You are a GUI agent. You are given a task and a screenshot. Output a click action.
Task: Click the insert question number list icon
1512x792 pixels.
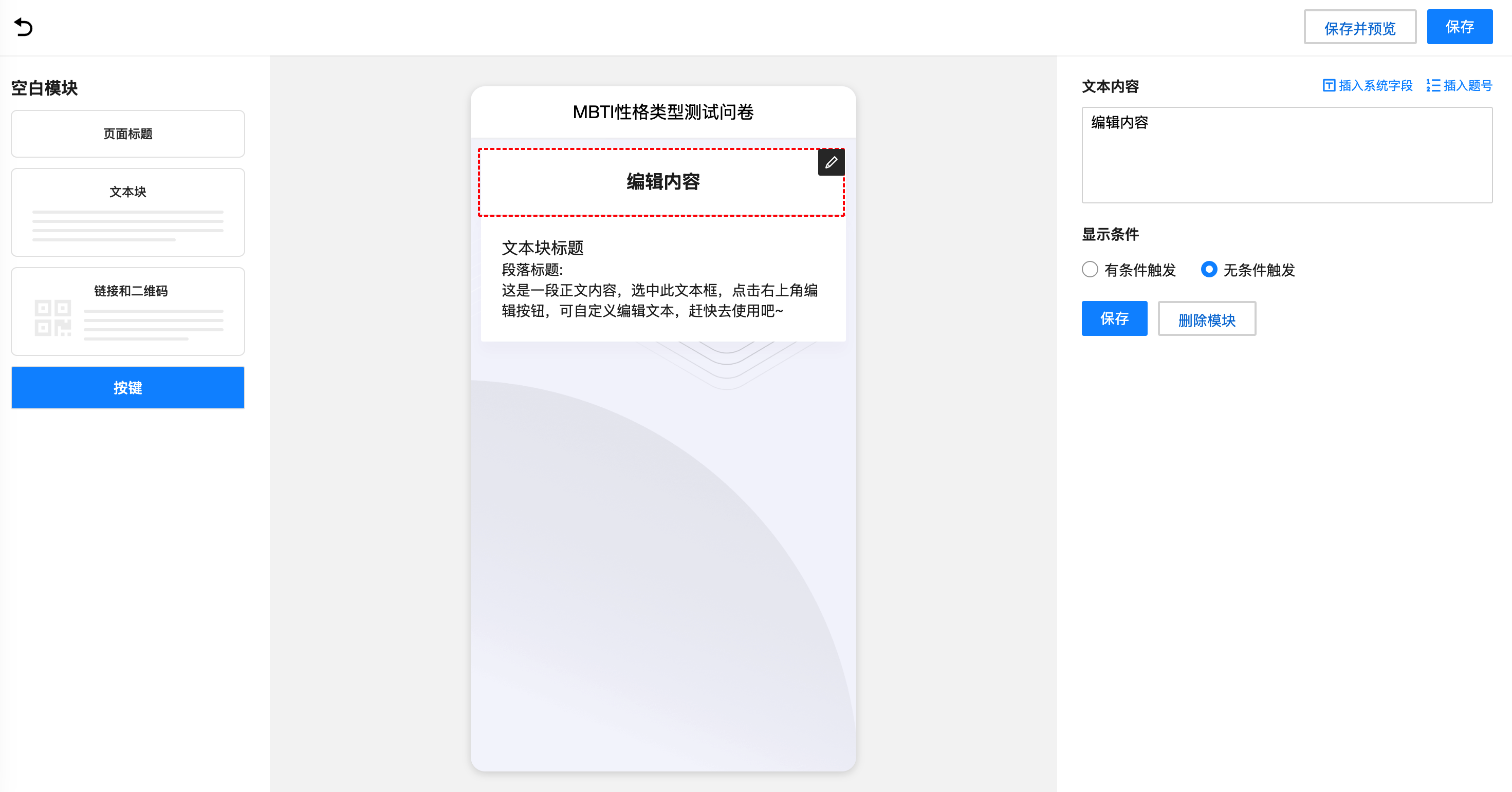pos(1433,86)
